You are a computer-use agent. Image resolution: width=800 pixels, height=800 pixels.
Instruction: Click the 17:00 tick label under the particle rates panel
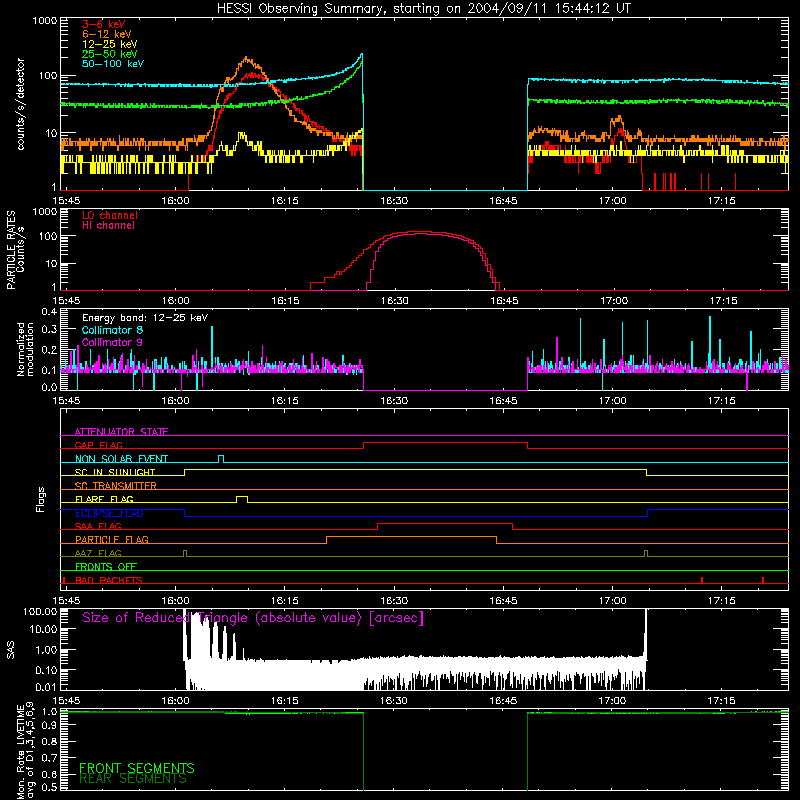click(x=614, y=301)
